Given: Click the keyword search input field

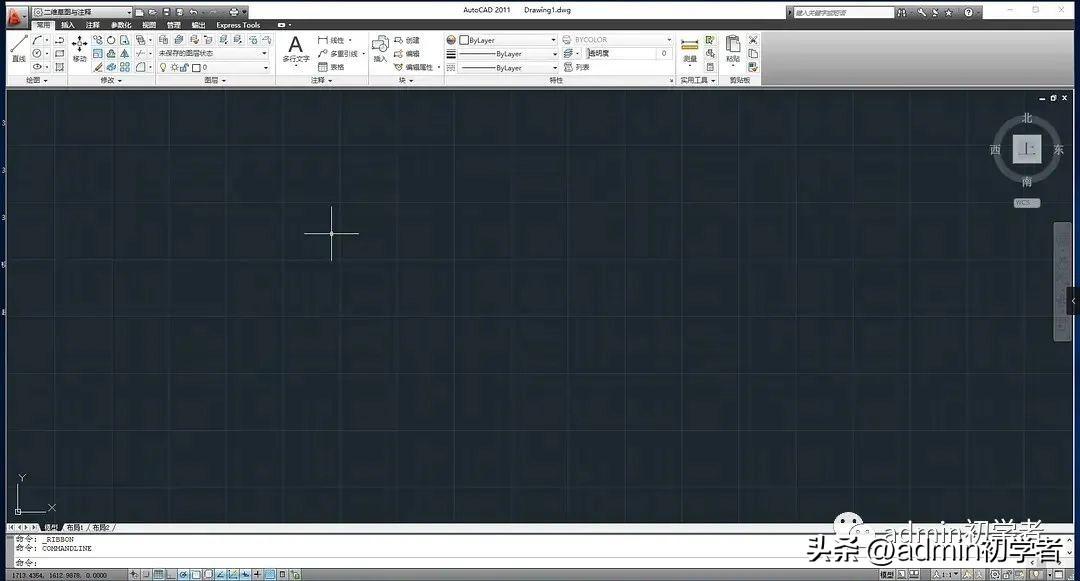Looking at the screenshot, I should 843,12.
